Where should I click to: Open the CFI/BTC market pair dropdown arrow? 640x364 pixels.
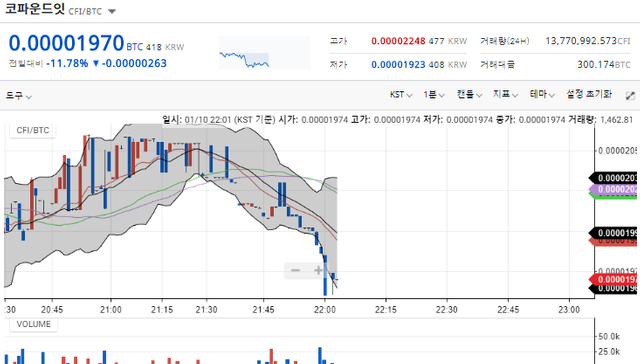pos(112,11)
